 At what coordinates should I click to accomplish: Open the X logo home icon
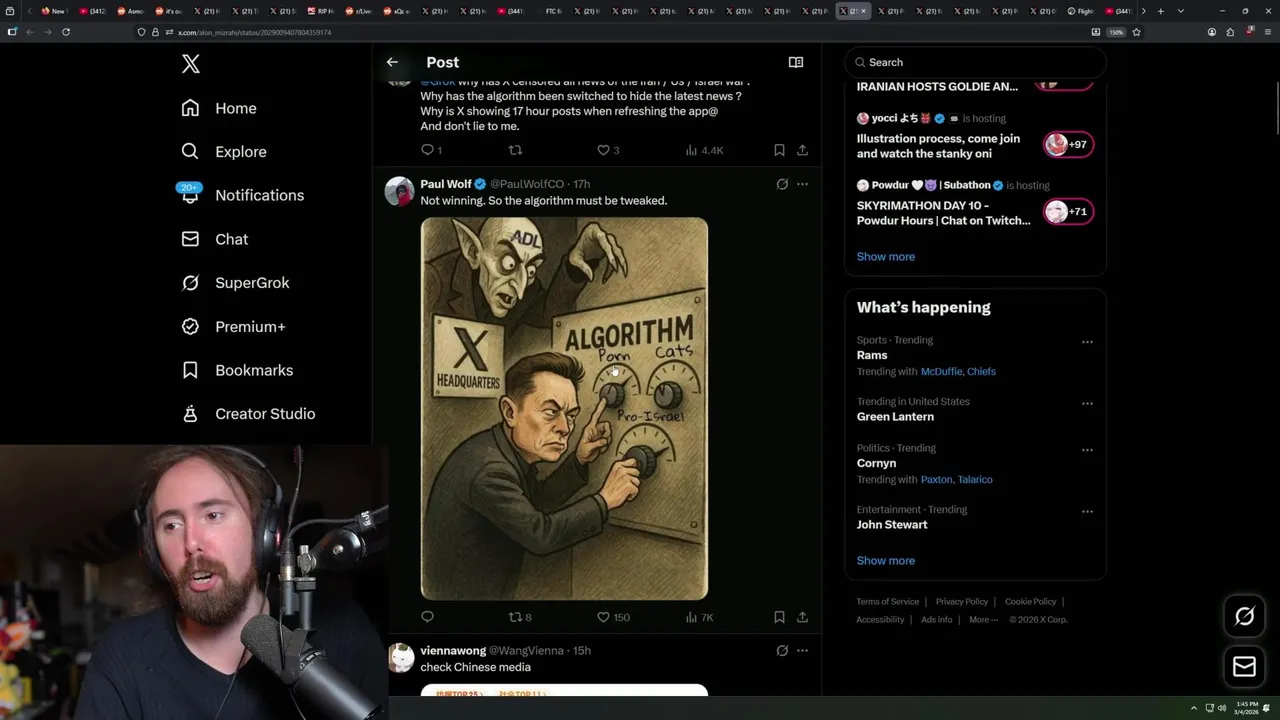coord(191,64)
